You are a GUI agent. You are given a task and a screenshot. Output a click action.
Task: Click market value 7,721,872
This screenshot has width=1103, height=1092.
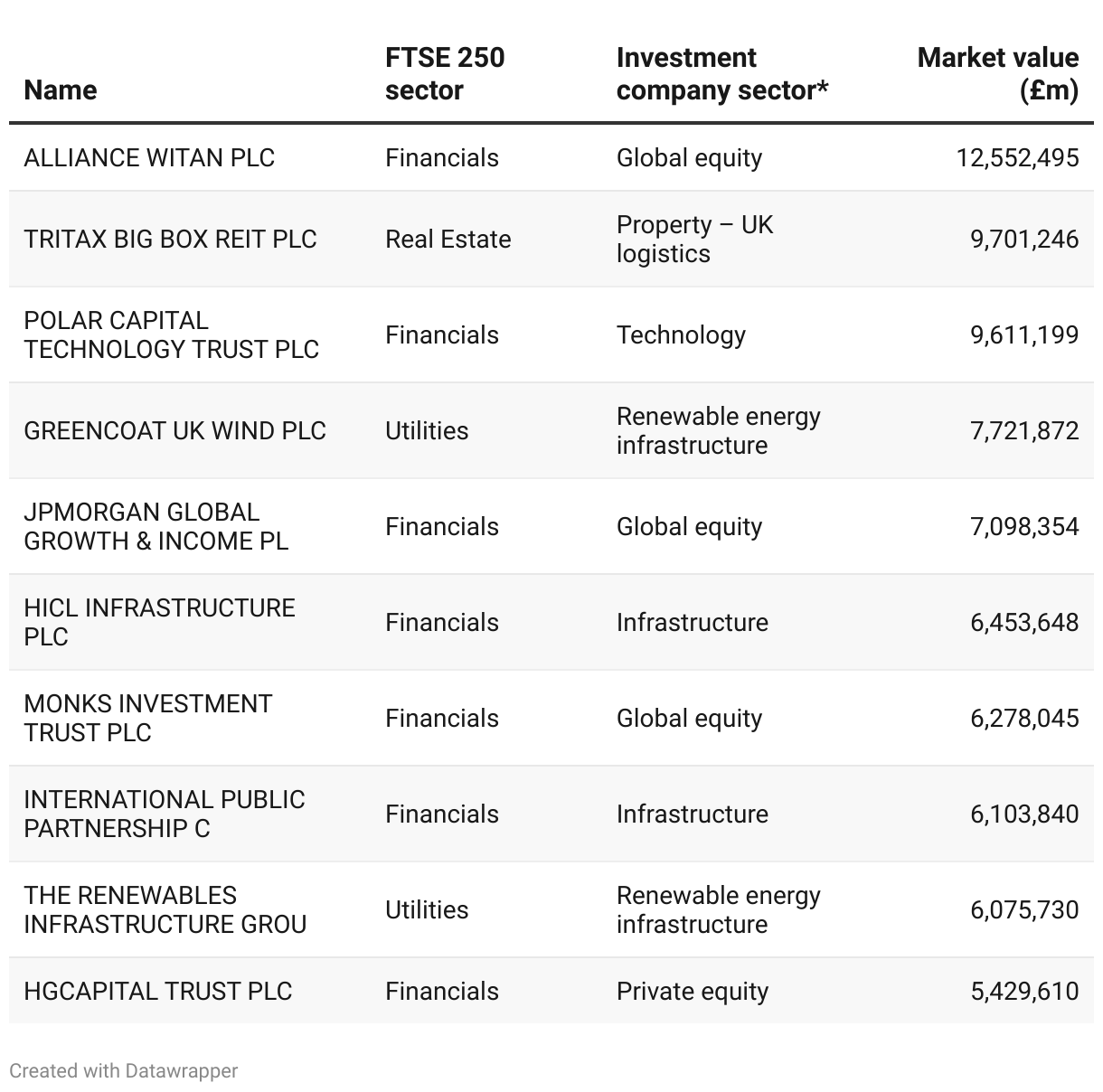point(1024,431)
